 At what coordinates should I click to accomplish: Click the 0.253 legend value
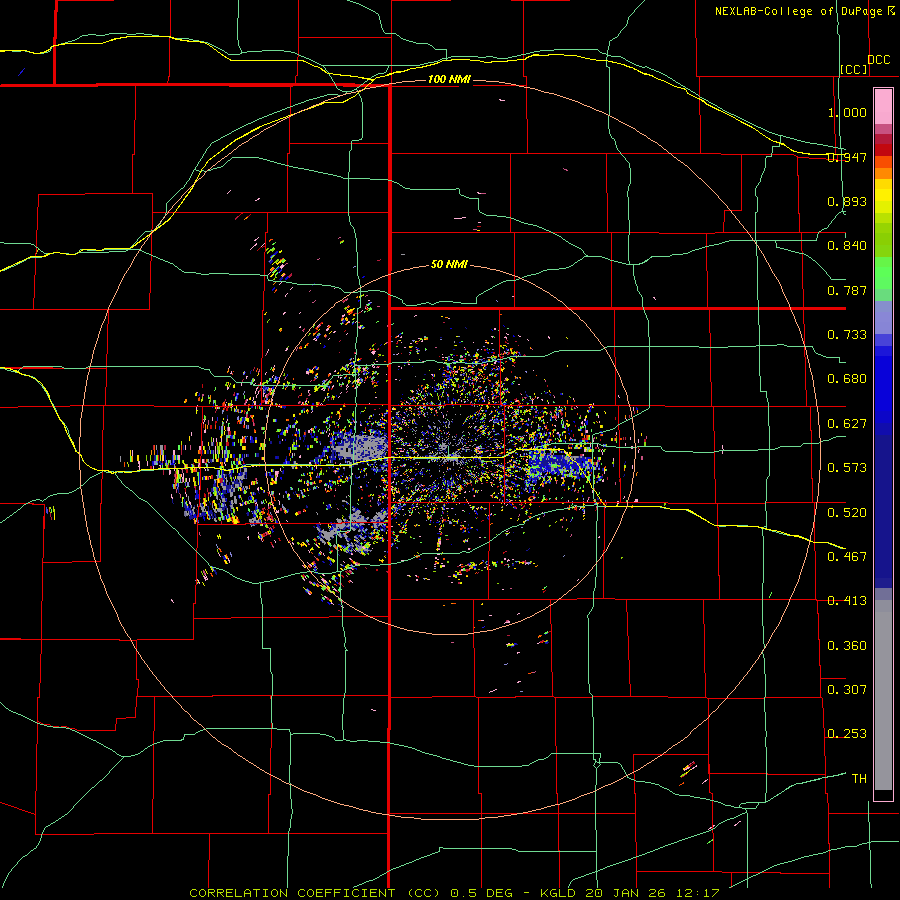click(847, 734)
